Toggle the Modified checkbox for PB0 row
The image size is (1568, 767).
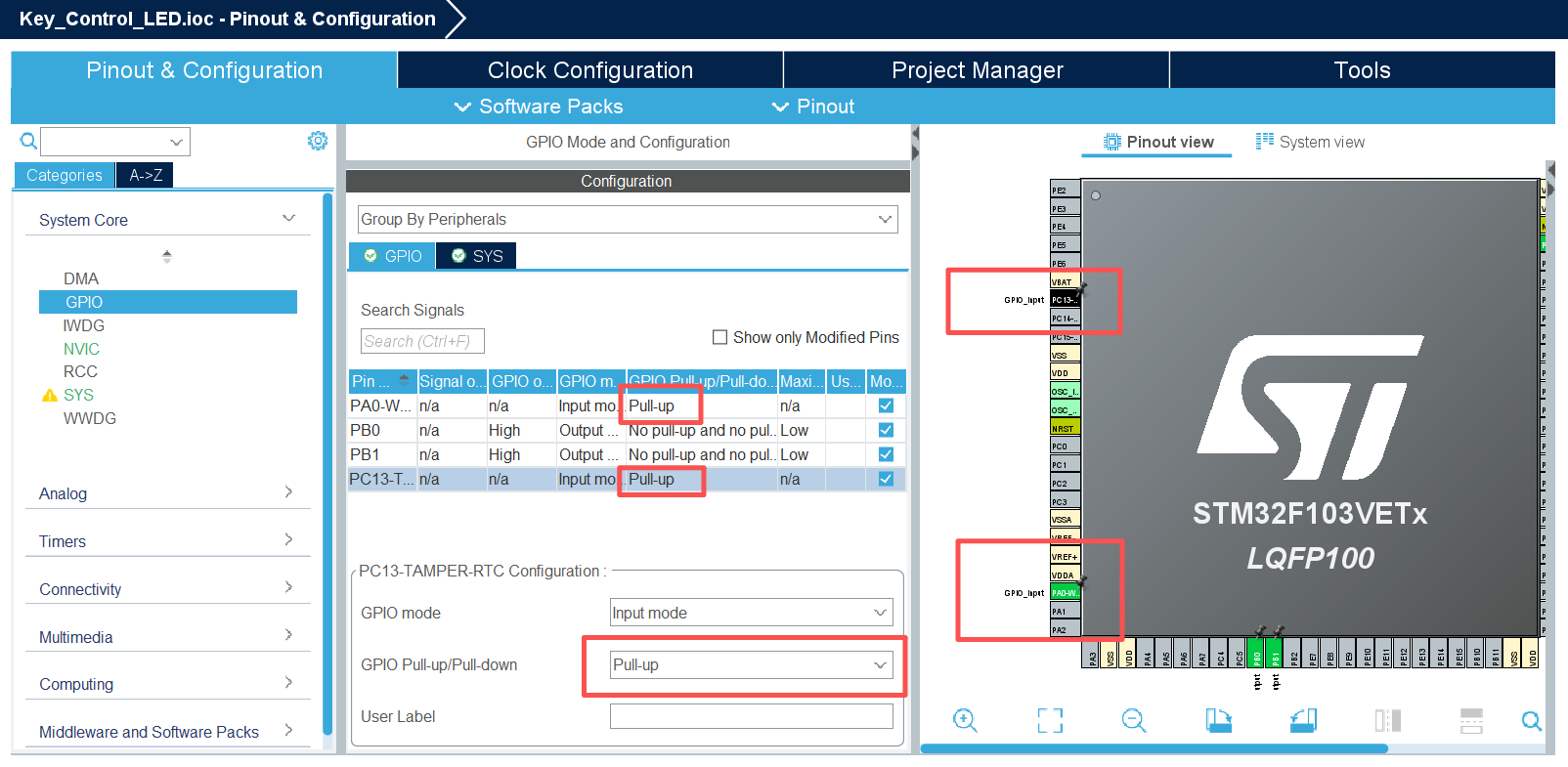tap(886, 430)
